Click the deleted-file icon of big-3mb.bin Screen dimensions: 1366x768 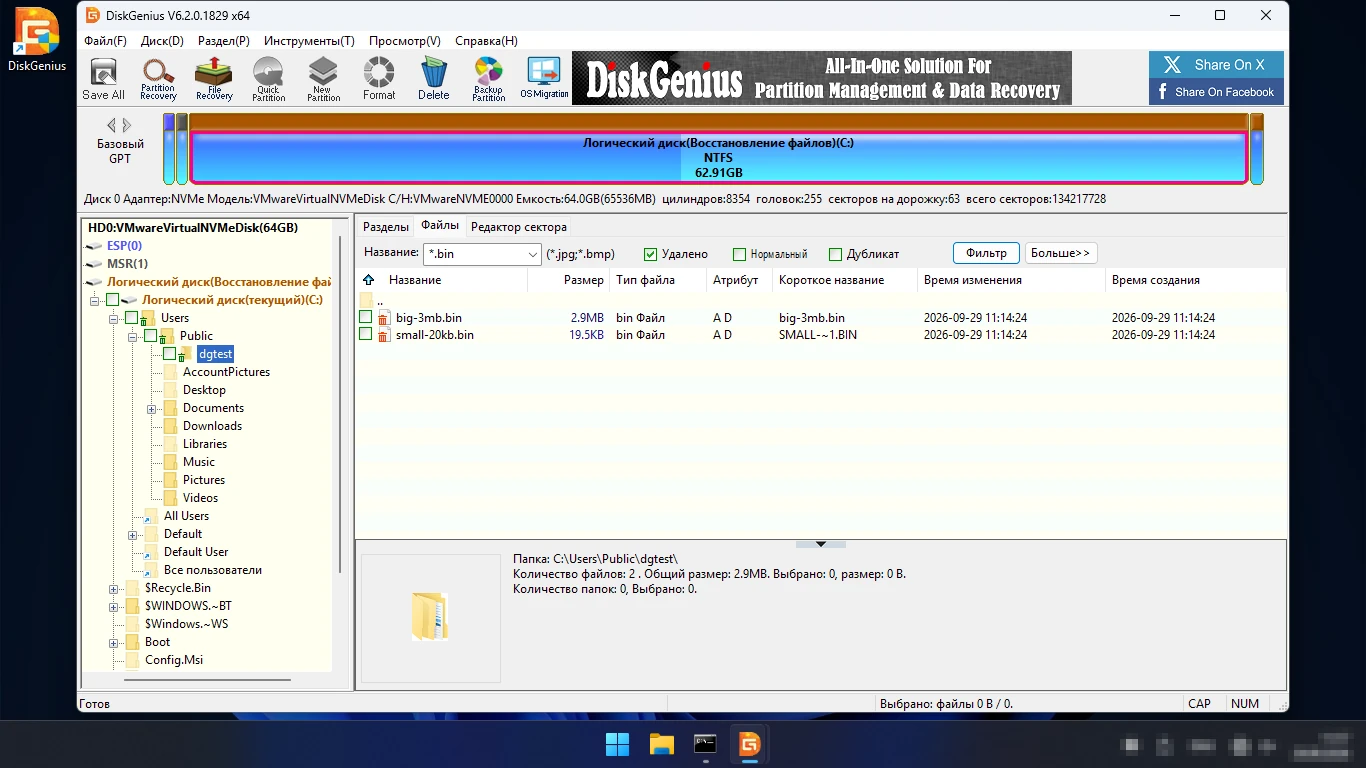coord(383,318)
